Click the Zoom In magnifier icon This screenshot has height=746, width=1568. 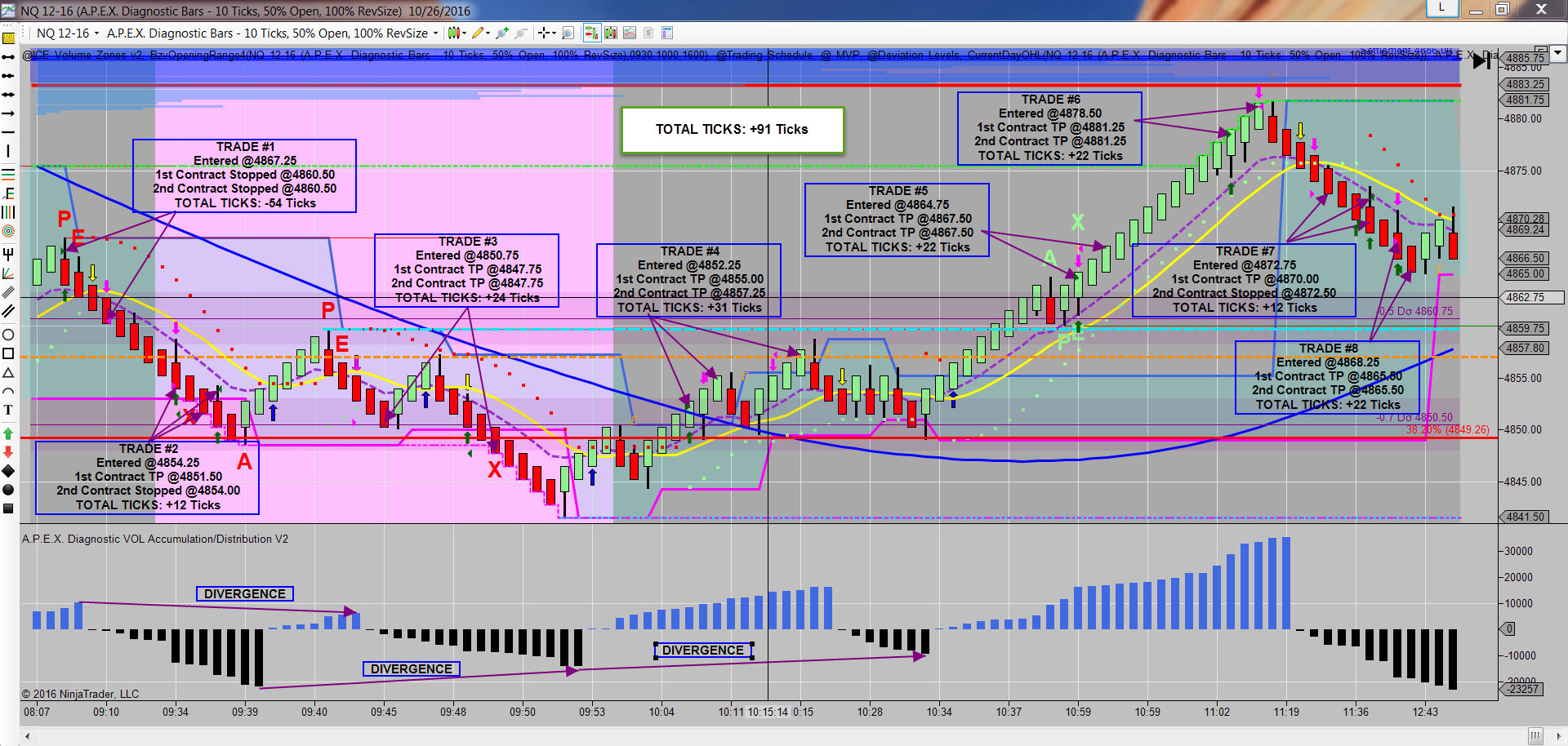[568, 33]
